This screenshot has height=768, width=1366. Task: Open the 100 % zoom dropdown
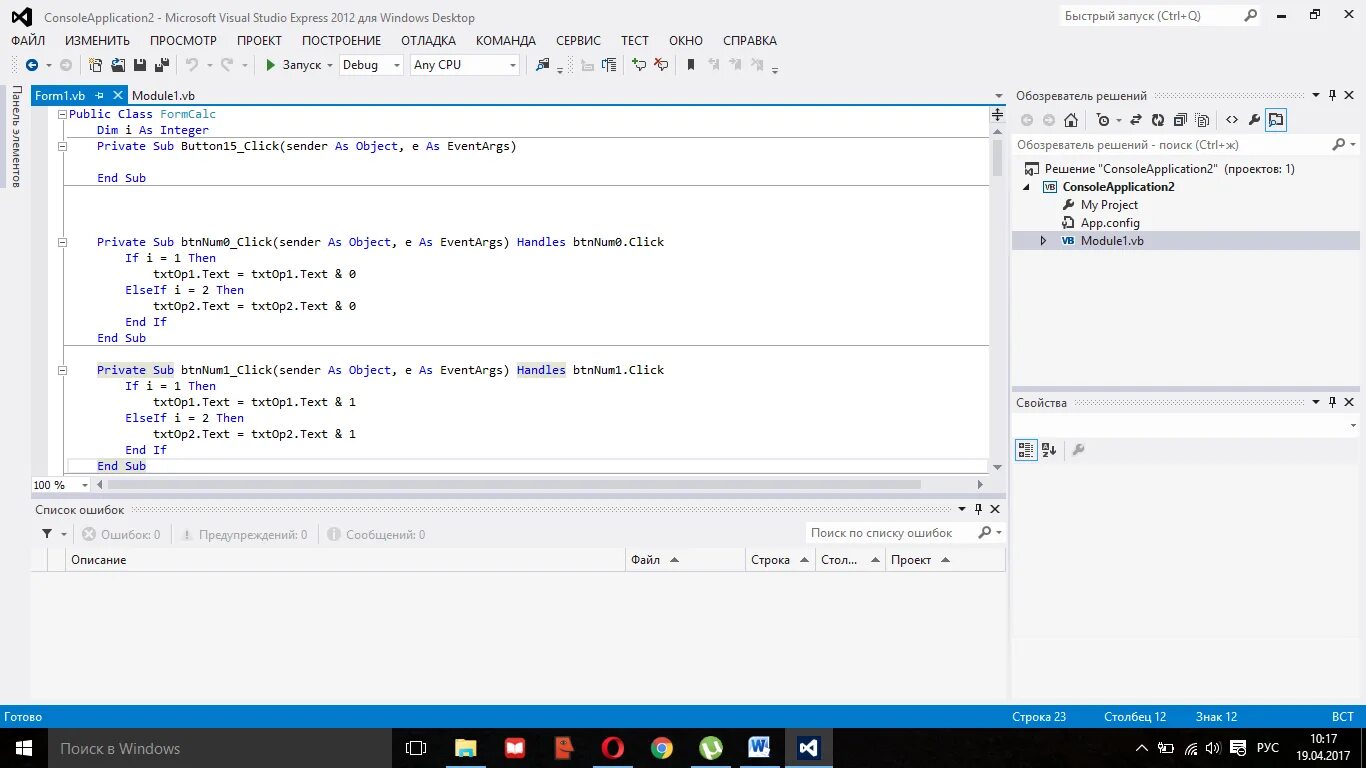[x=84, y=485]
